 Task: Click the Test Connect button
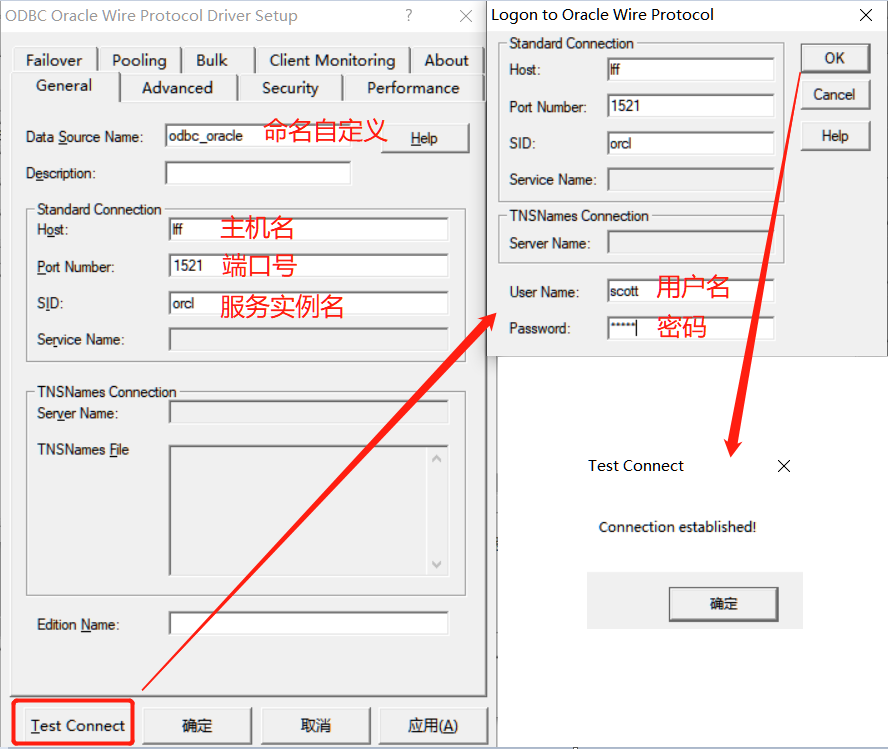(74, 725)
